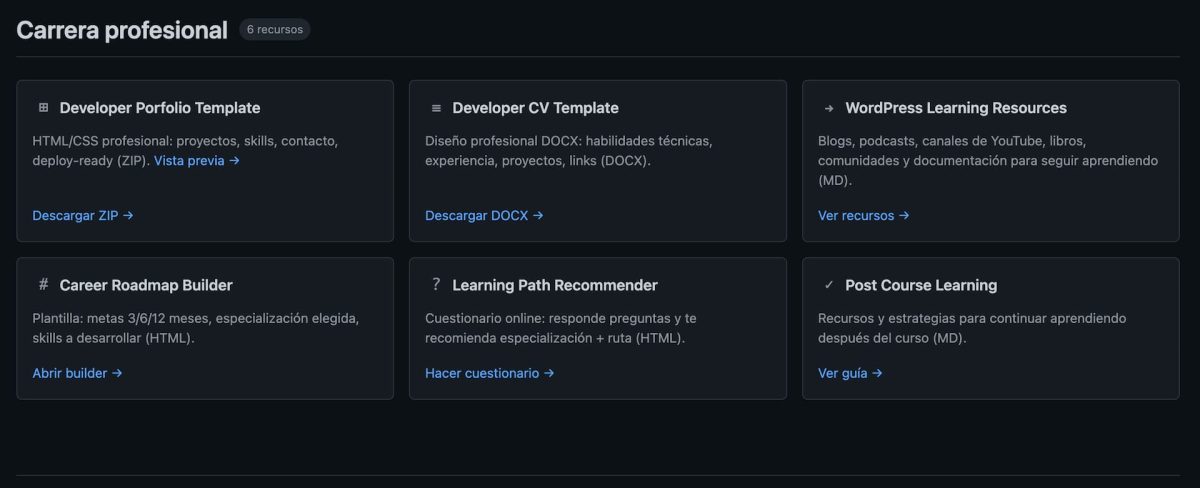Click the 6 recursos badge

point(274,30)
